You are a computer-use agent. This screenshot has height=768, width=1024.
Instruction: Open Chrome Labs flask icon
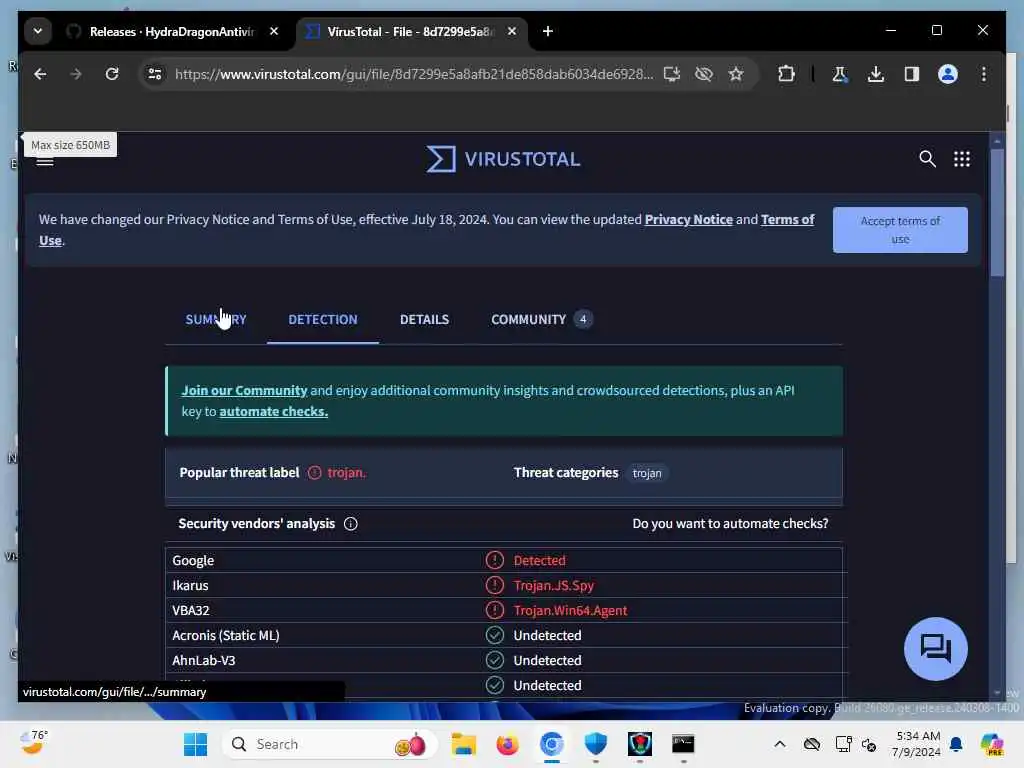(x=840, y=74)
